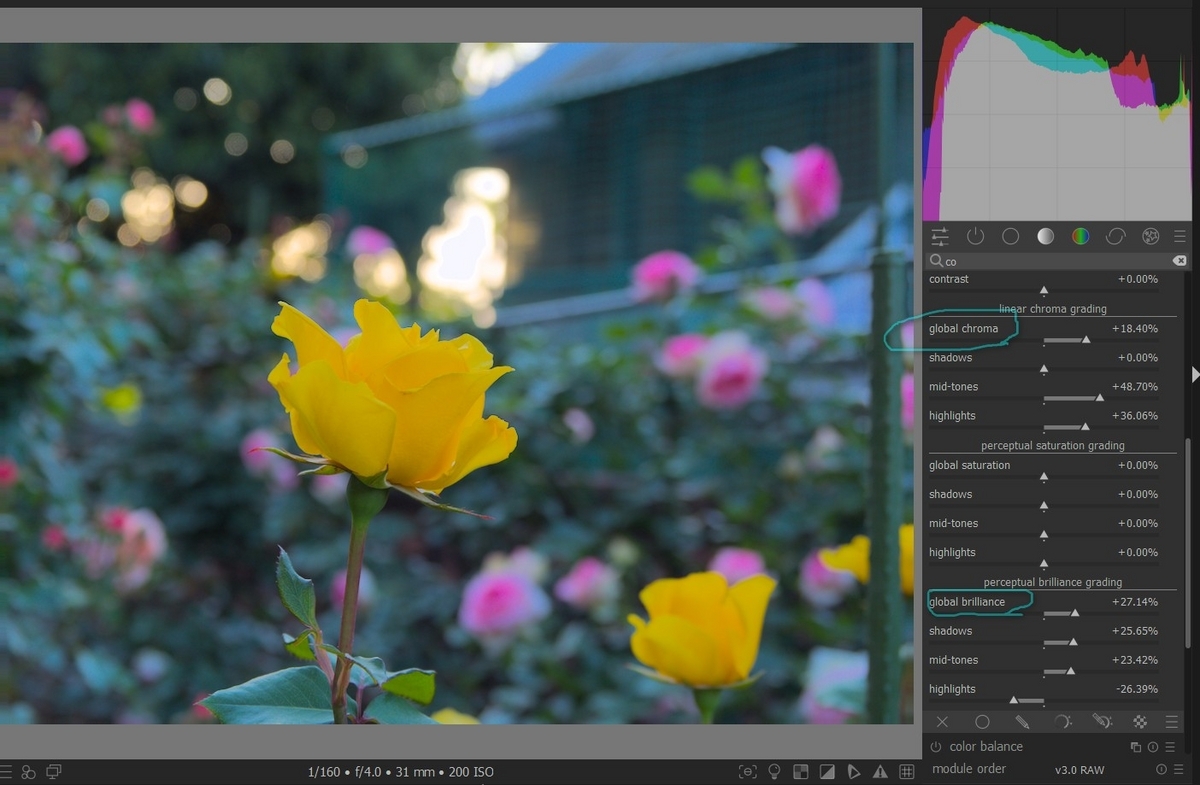Create a color balance multiple instance
1200x785 pixels.
point(1136,747)
